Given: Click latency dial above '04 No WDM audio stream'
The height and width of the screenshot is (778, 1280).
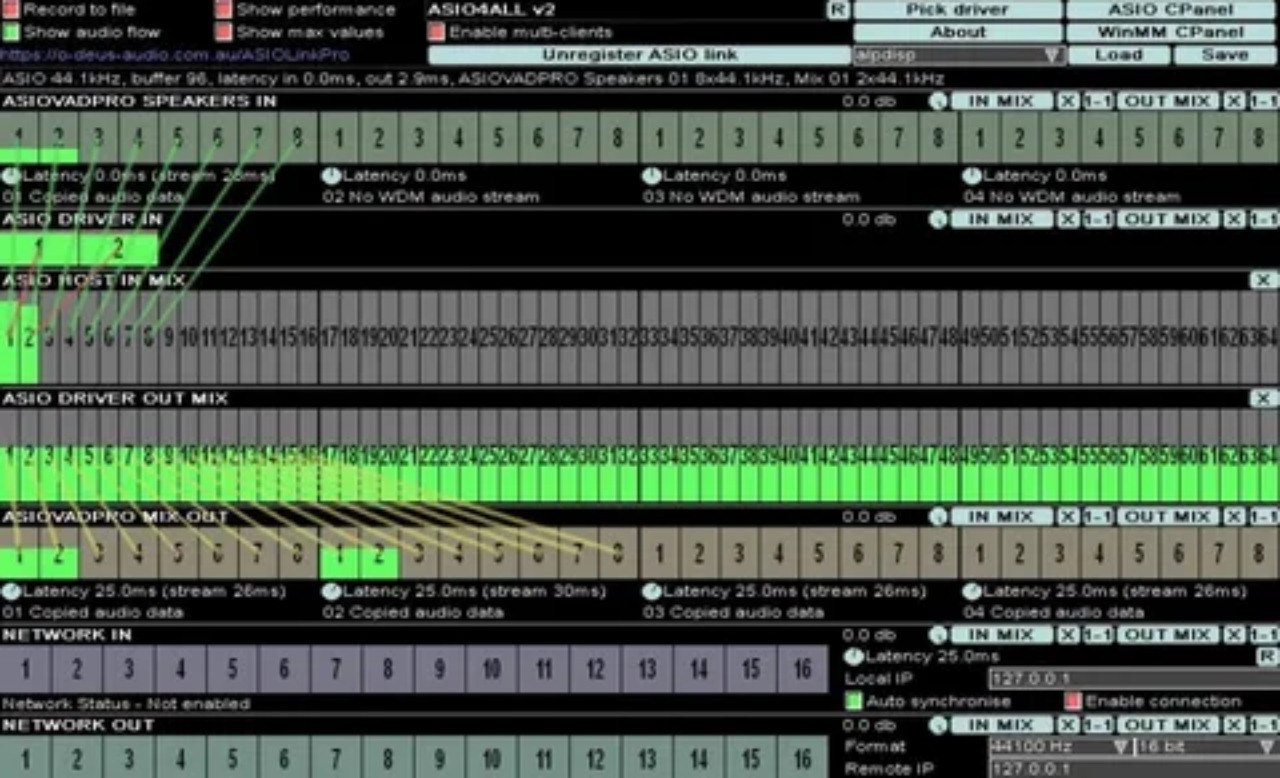Looking at the screenshot, I should tap(971, 176).
